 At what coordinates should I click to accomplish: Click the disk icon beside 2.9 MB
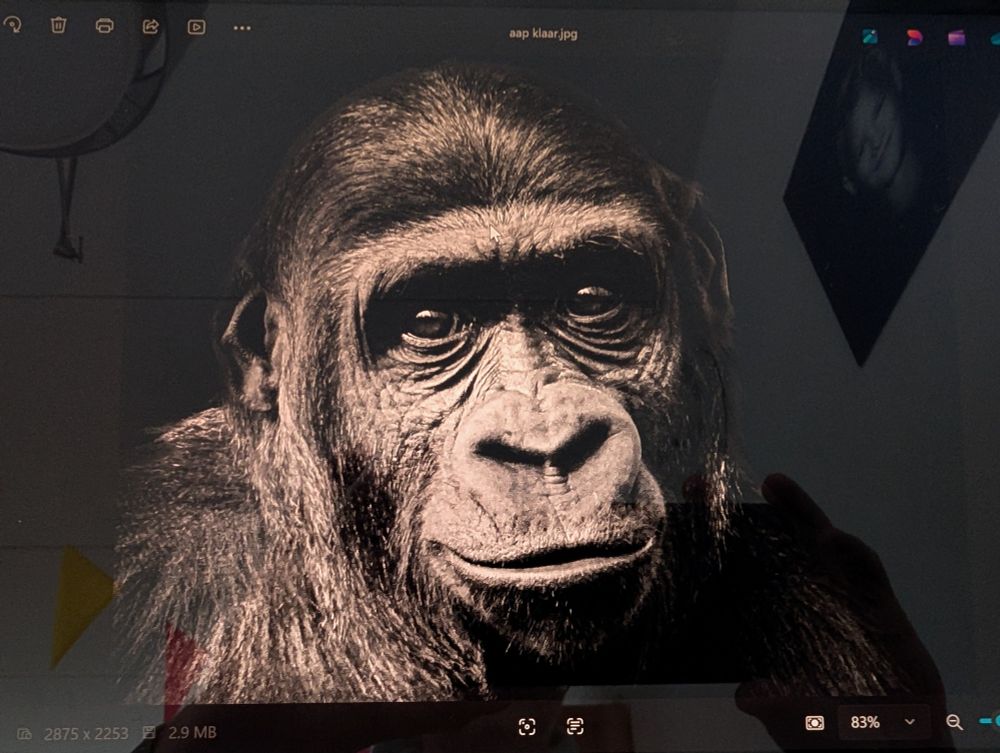point(149,732)
